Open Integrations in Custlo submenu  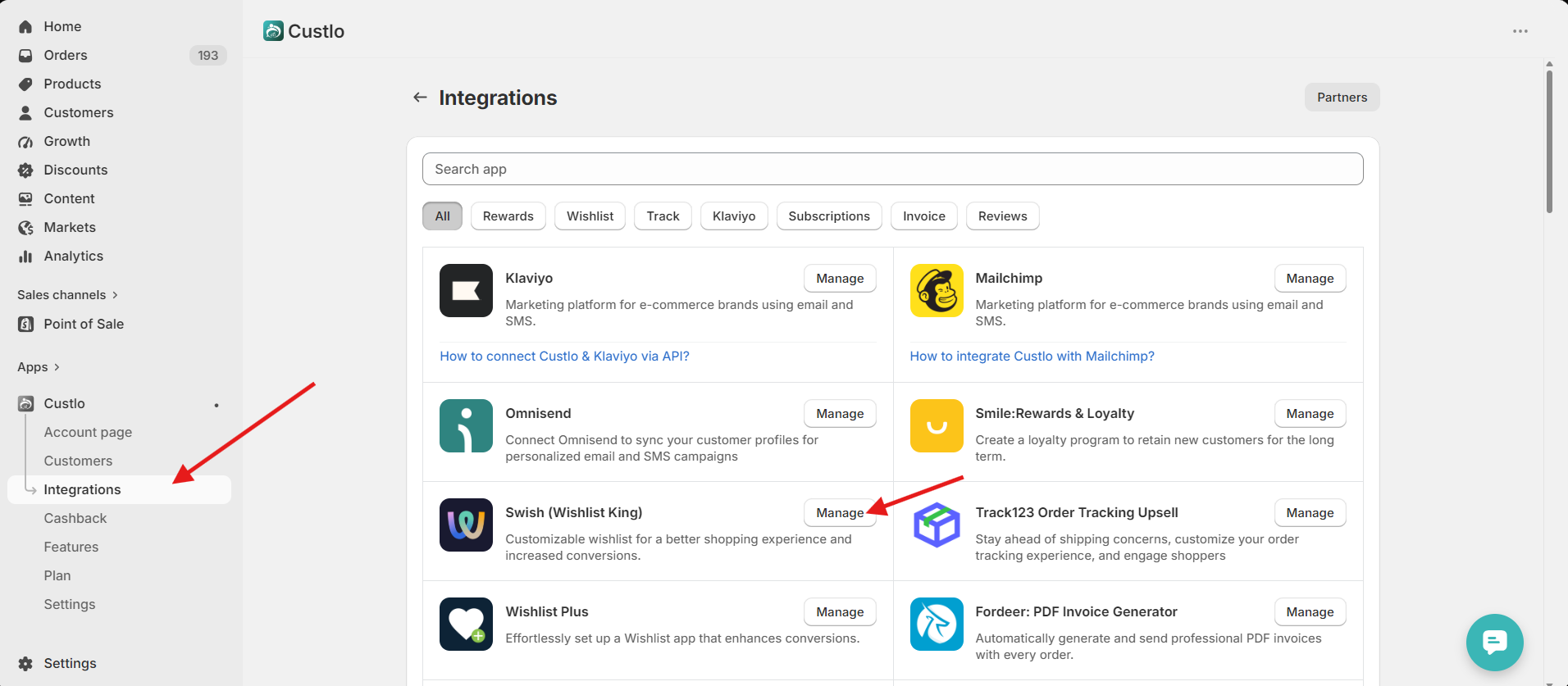[x=119, y=490]
